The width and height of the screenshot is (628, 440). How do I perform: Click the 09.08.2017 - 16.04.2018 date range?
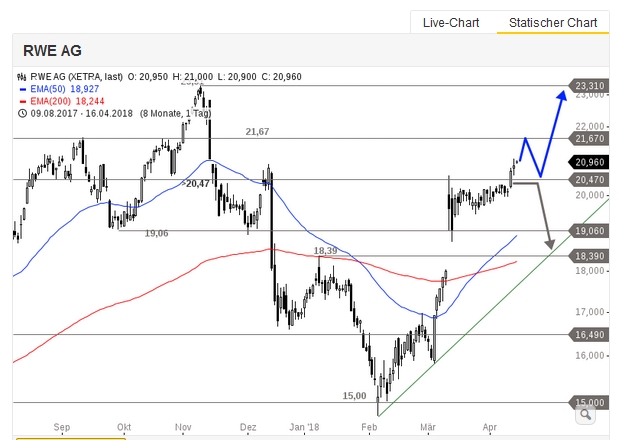(x=82, y=113)
